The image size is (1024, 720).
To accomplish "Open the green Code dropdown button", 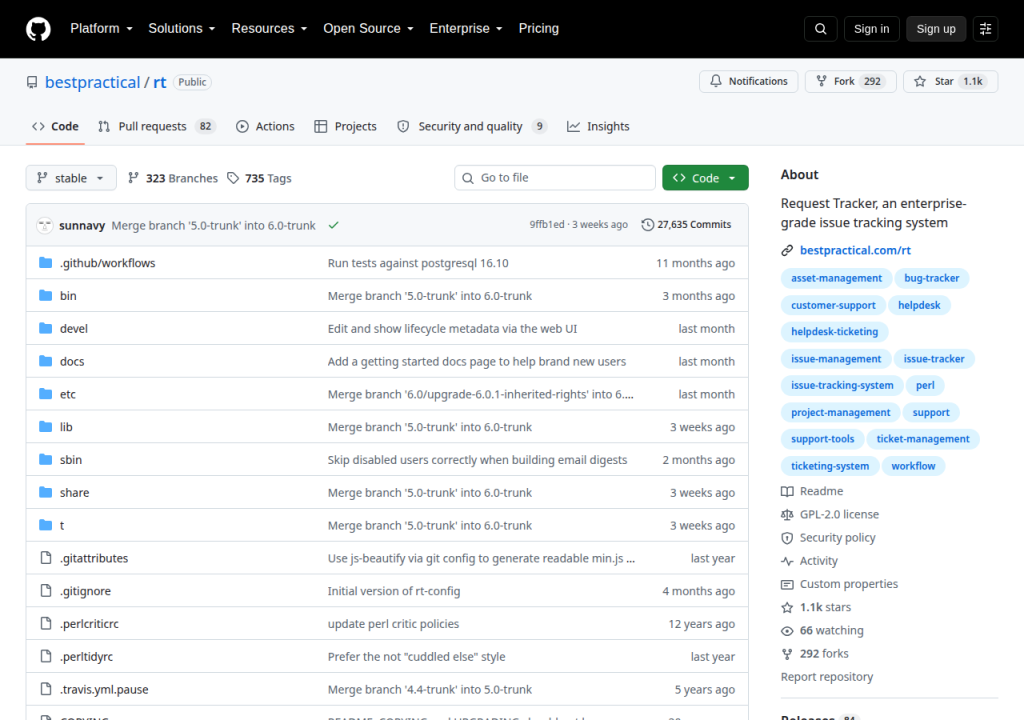I will coord(705,178).
